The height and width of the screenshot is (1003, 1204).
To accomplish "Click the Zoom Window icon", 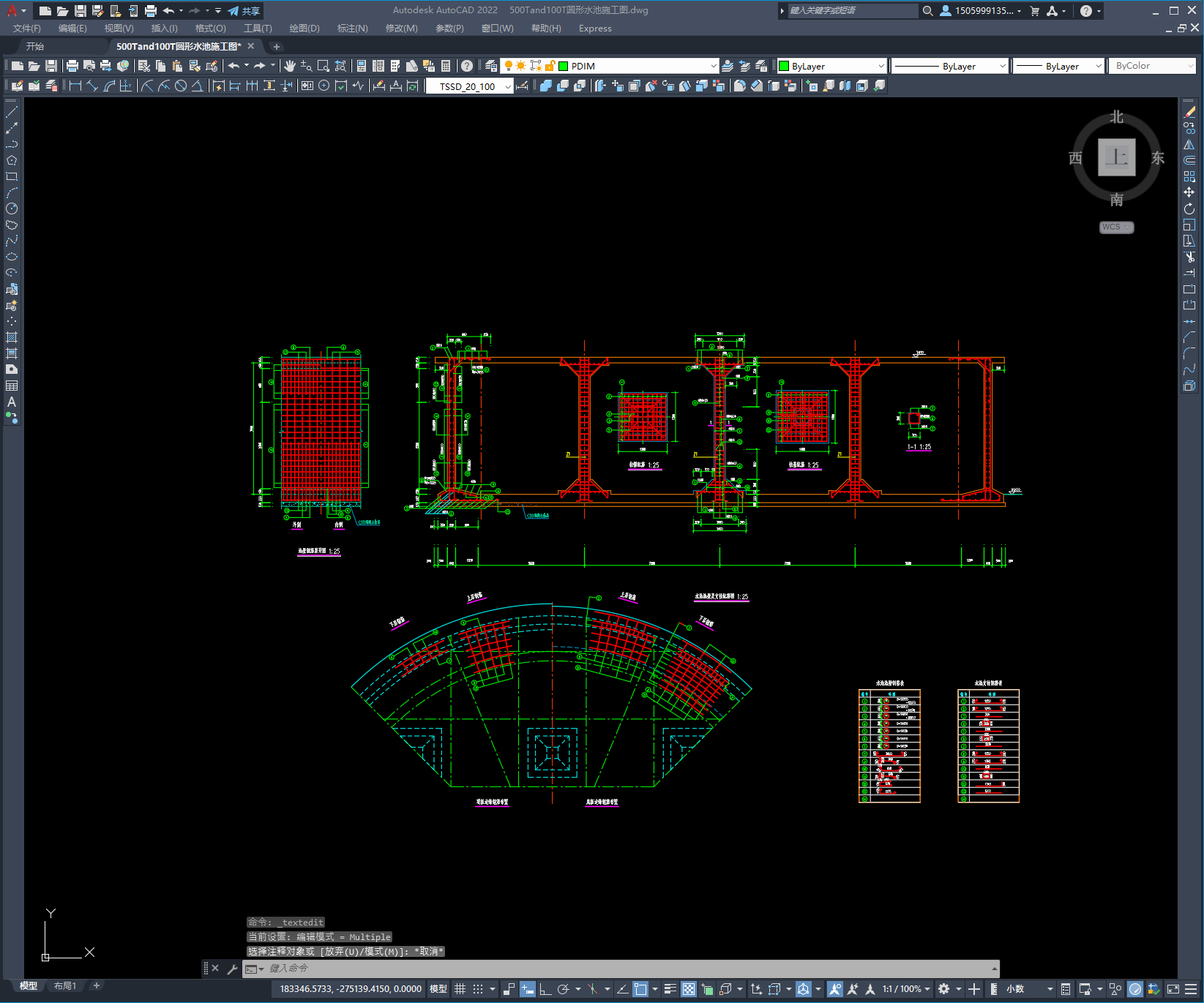I will tap(324, 66).
